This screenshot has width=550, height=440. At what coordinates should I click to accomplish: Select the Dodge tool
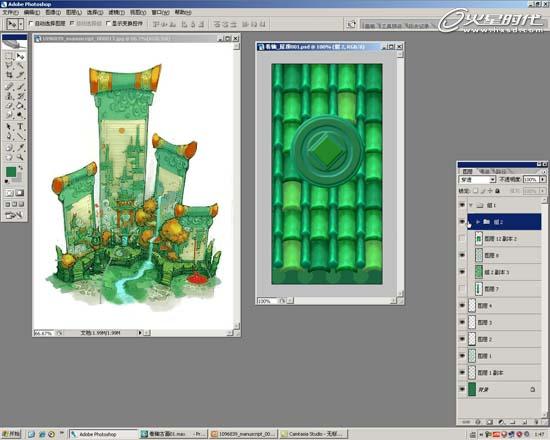point(20,115)
